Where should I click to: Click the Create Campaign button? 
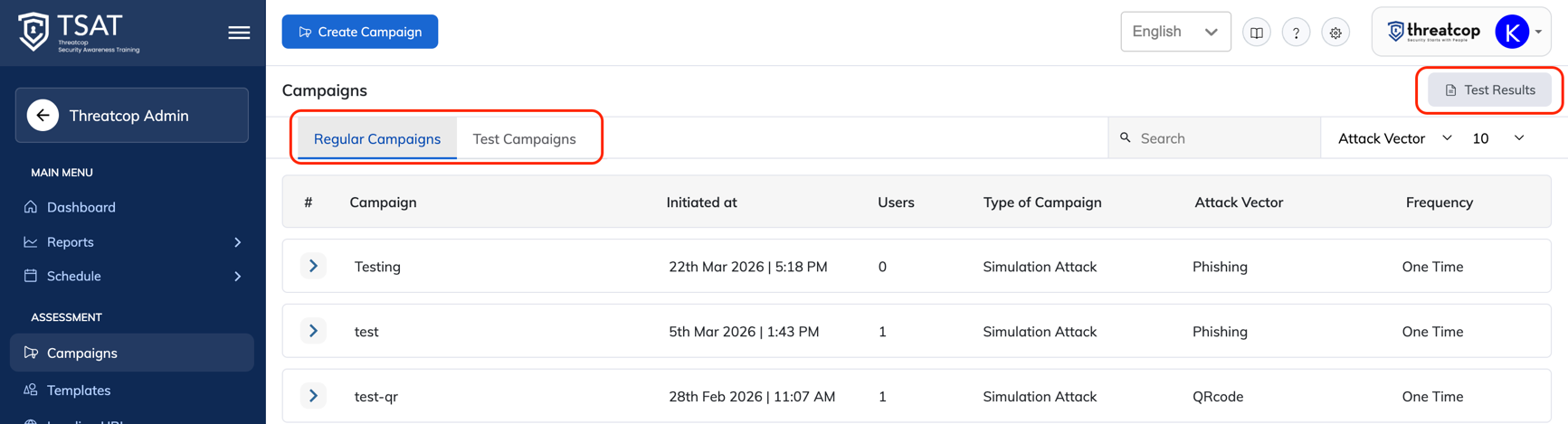point(360,32)
